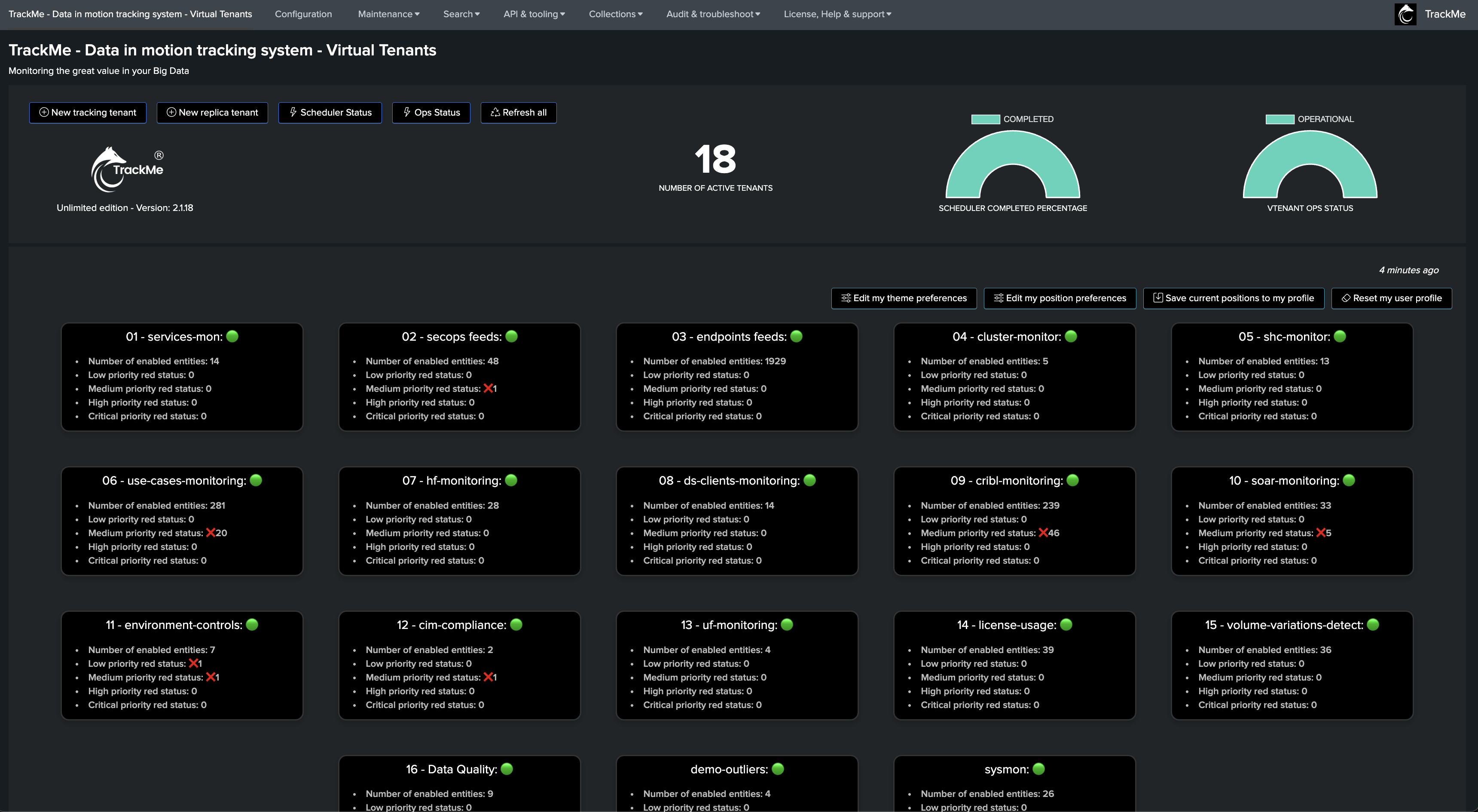Image resolution: width=1478 pixels, height=812 pixels.
Task: Click the red X next to 20 in use-cases-monitoring
Action: click(x=211, y=533)
